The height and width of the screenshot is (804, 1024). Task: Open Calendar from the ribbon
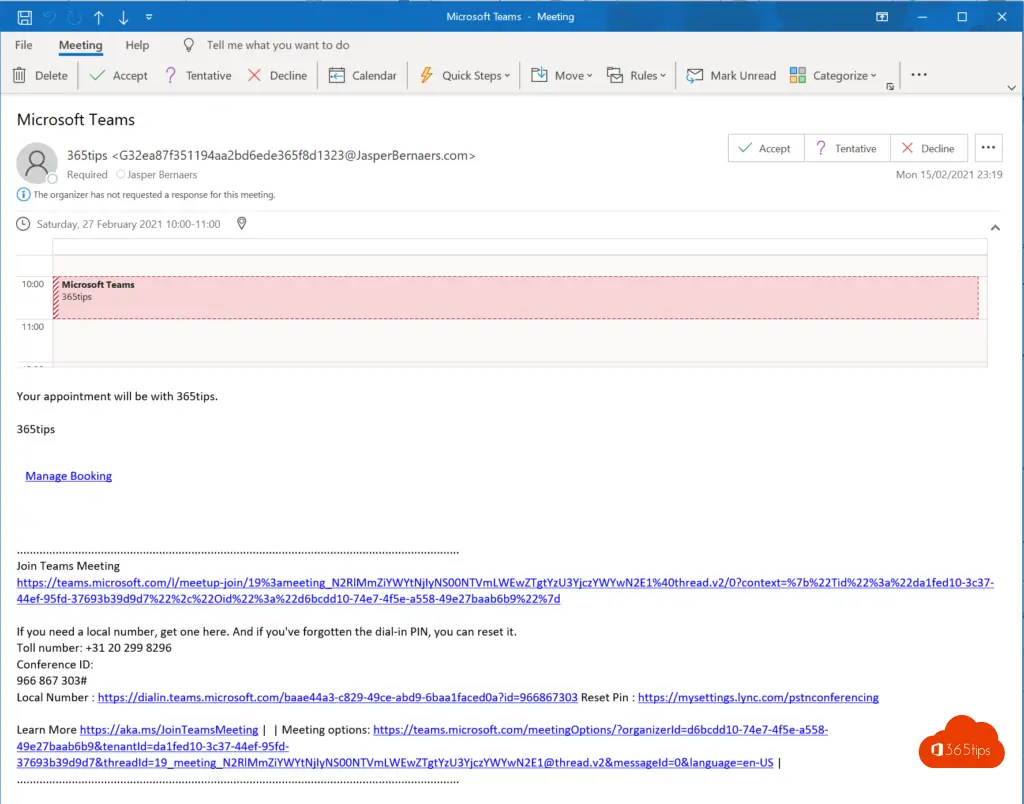click(363, 75)
